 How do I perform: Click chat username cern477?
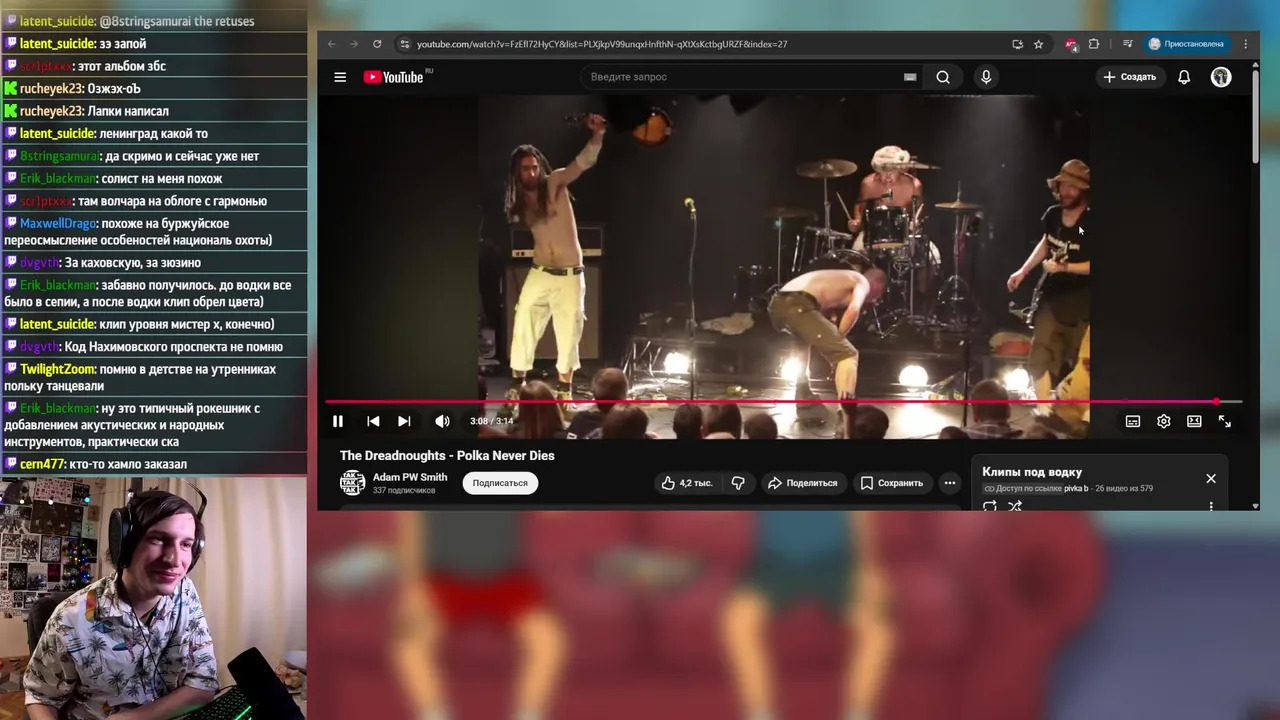pyautogui.click(x=43, y=464)
